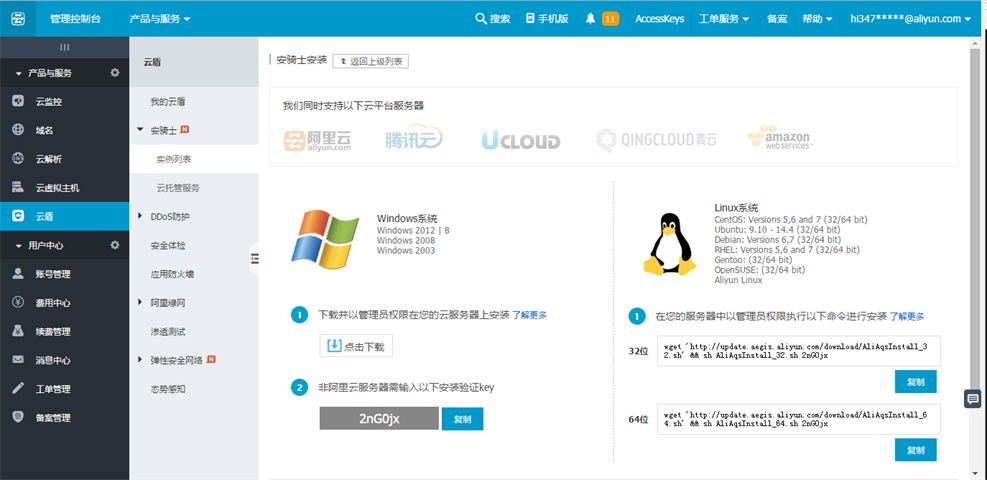Image resolution: width=987 pixels, height=480 pixels.
Task: Copy the 64位 Linux install command
Action: click(x=915, y=450)
